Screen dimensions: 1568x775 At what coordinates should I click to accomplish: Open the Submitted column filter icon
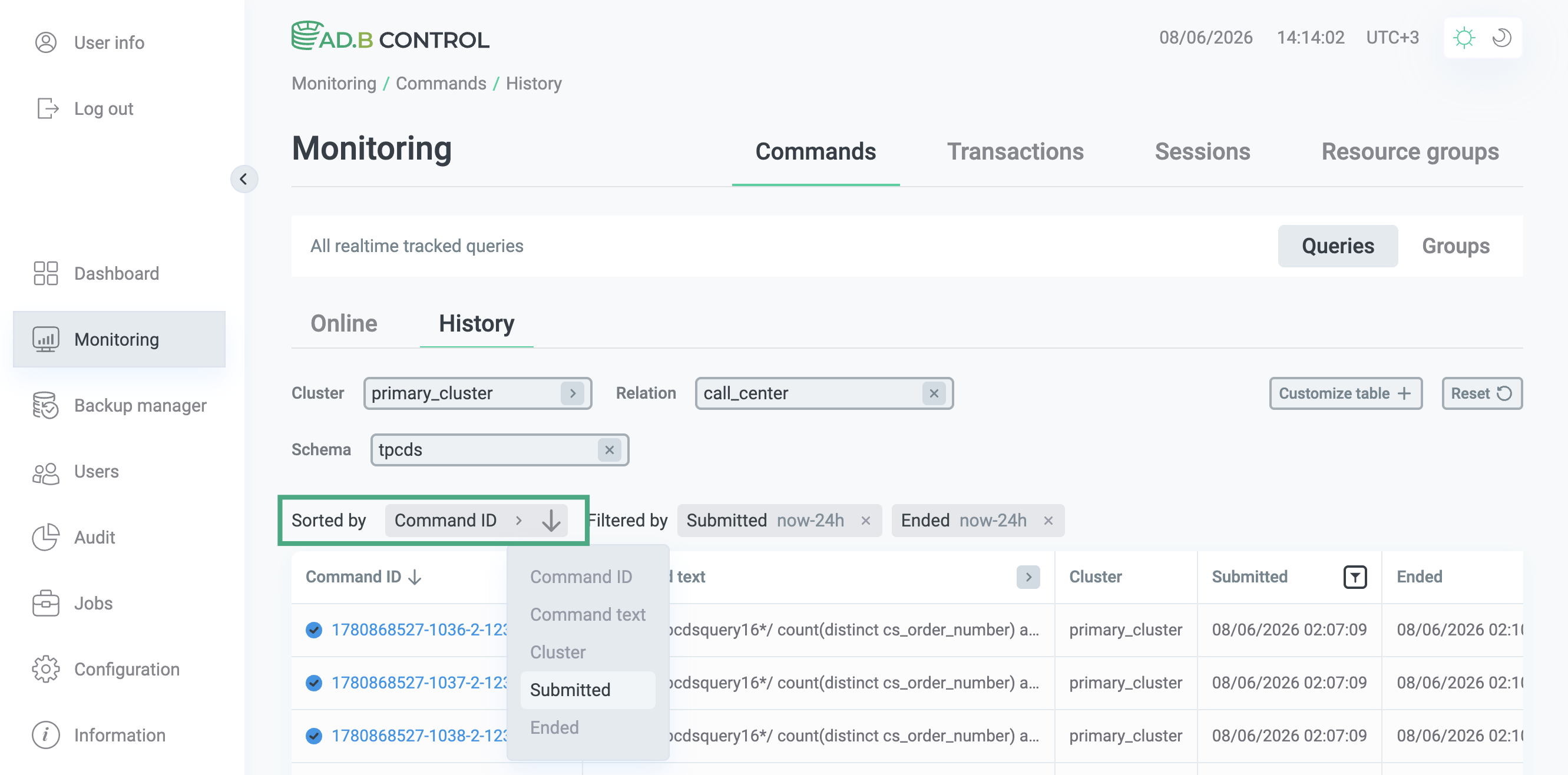(x=1354, y=577)
